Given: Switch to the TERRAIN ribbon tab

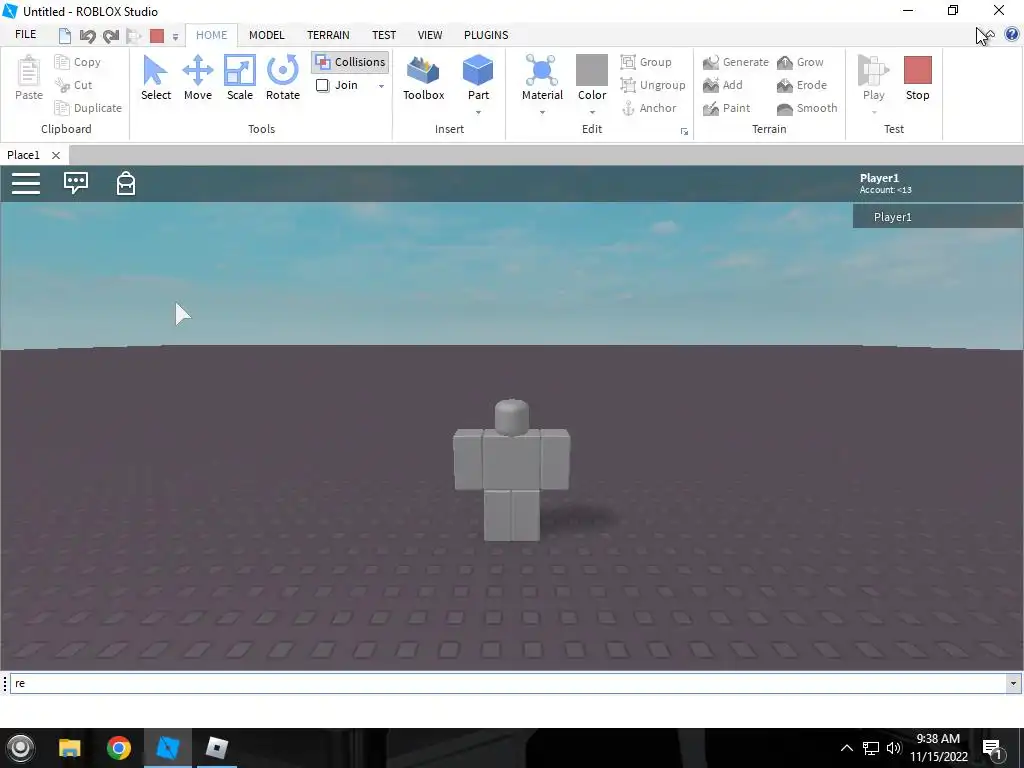Looking at the screenshot, I should point(328,35).
